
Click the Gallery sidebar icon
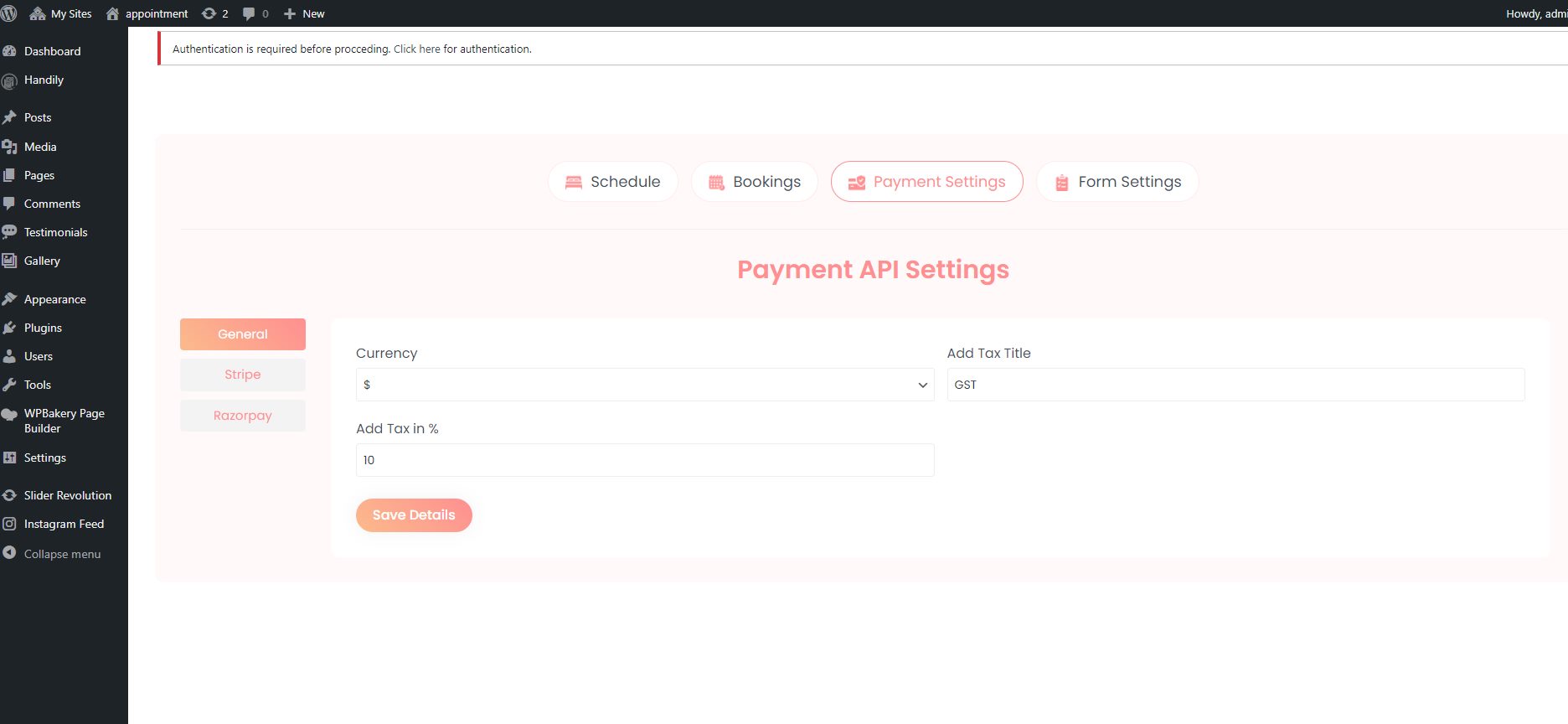[10, 261]
